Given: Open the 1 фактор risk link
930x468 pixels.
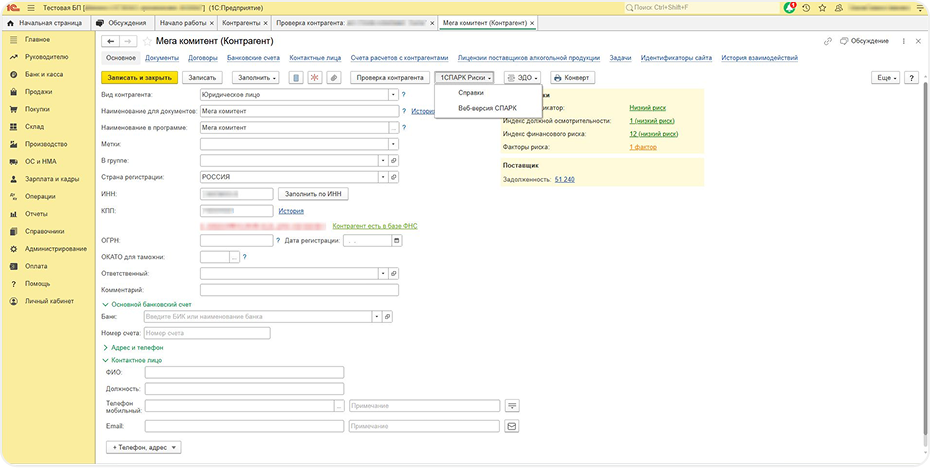Looking at the screenshot, I should click(643, 147).
